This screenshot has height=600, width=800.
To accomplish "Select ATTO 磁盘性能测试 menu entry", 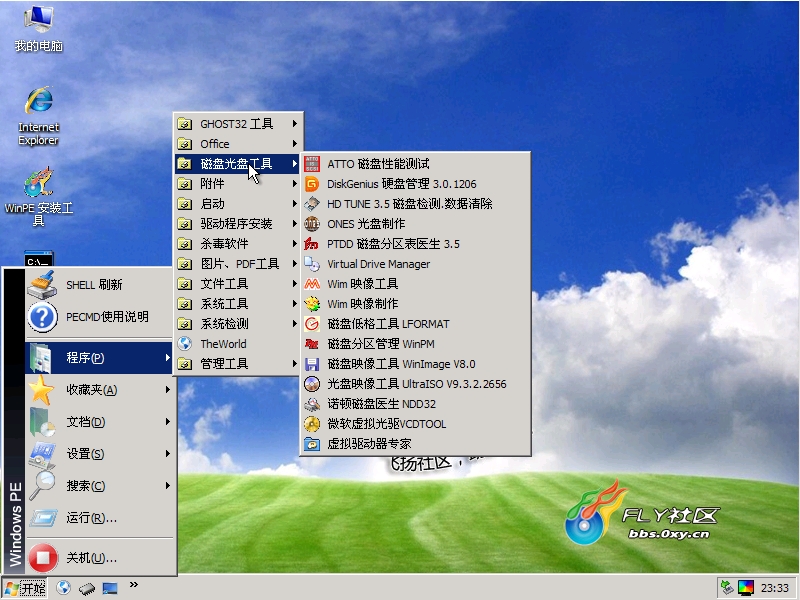I will point(378,164).
